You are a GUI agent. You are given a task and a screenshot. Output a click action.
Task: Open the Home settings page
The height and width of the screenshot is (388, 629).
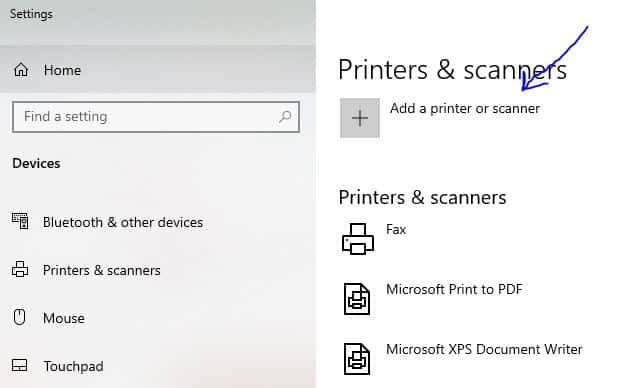pos(62,70)
